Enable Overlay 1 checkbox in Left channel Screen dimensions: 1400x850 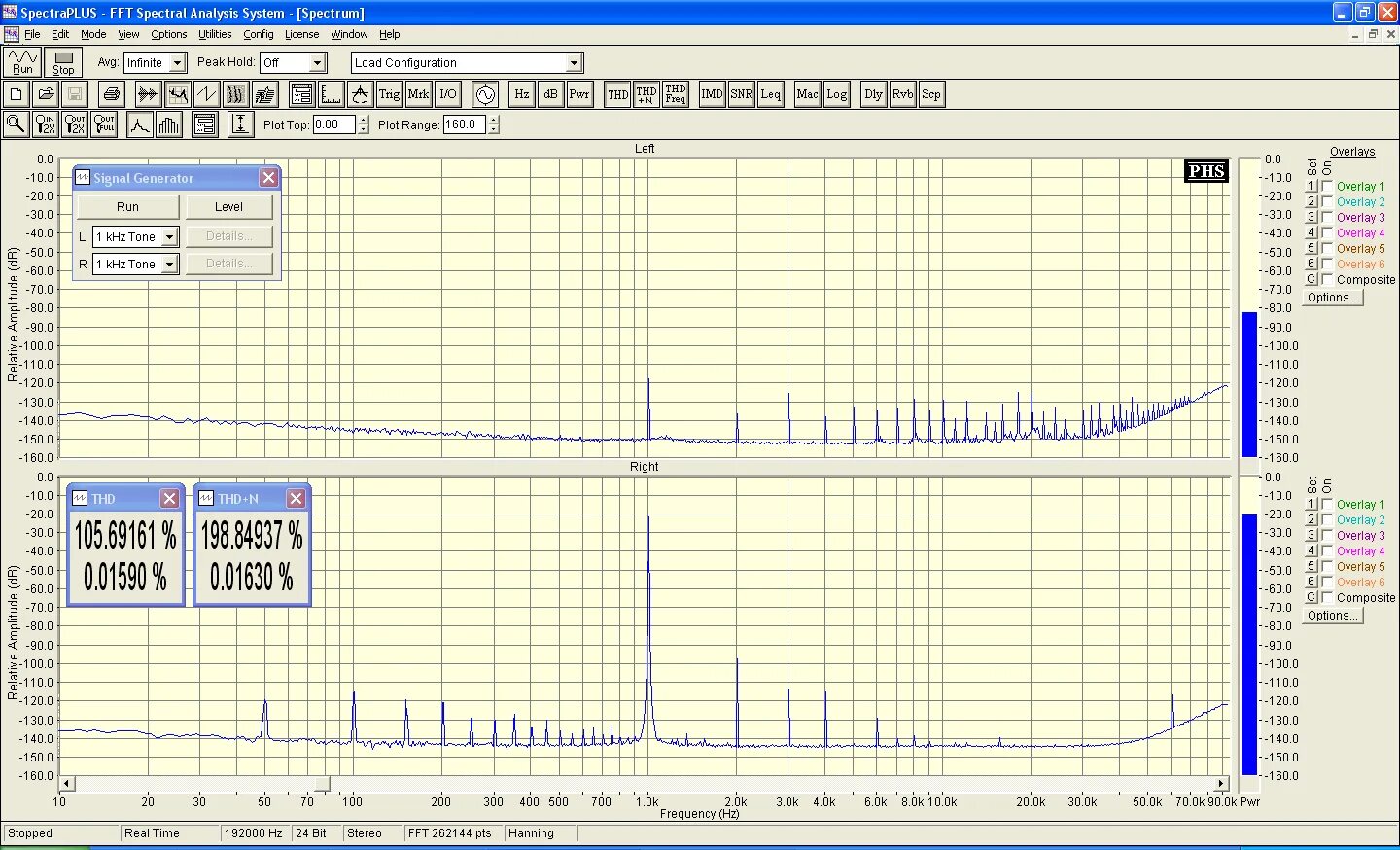pos(1327,186)
